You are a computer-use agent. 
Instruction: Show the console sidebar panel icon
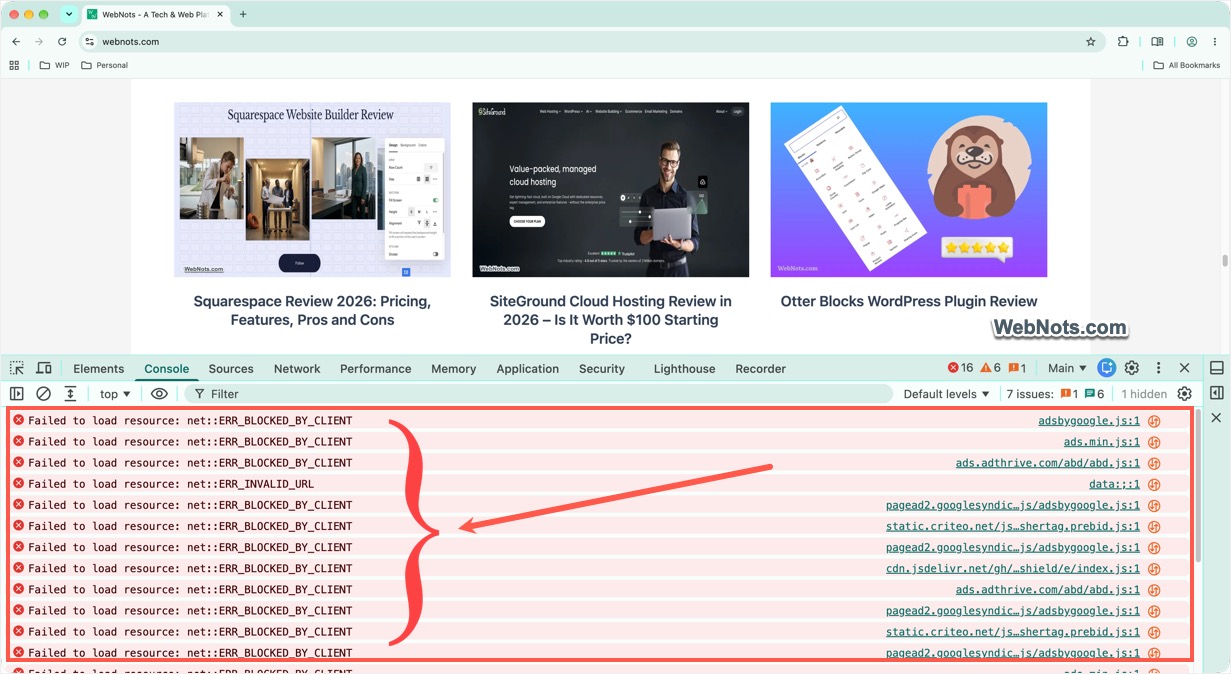(17, 394)
